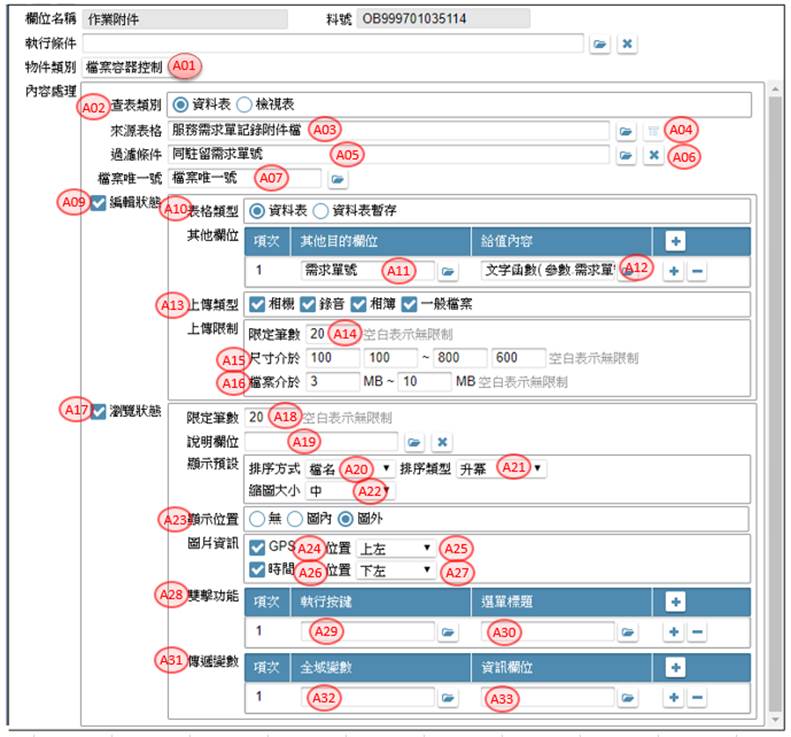Open folder browser for 過濾條件
The image size is (791, 737).
pyautogui.click(x=626, y=155)
